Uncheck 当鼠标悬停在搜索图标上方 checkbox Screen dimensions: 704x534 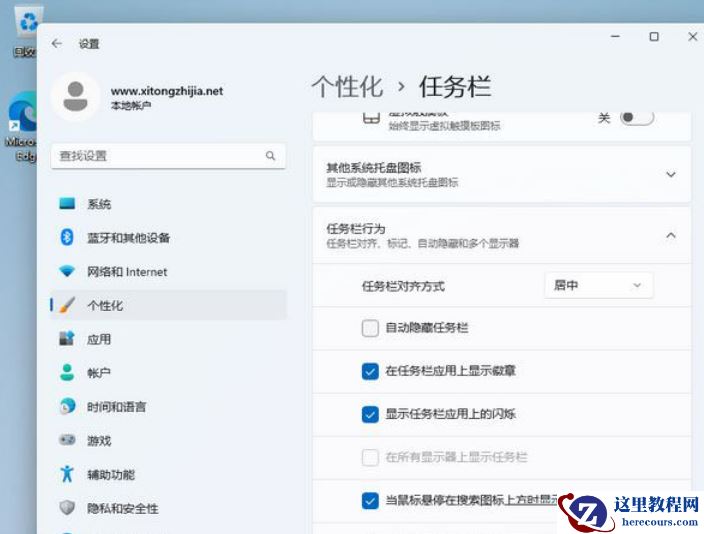(x=370, y=500)
